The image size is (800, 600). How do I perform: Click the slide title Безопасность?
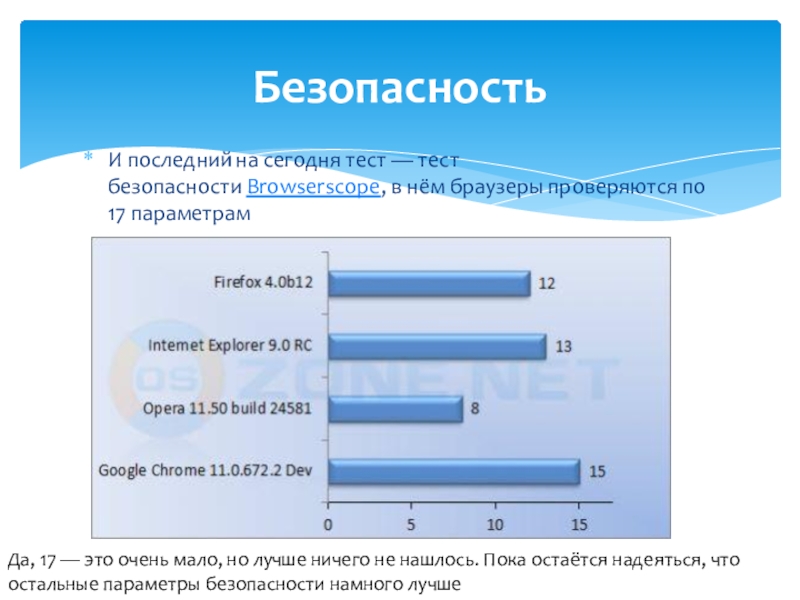tap(399, 87)
